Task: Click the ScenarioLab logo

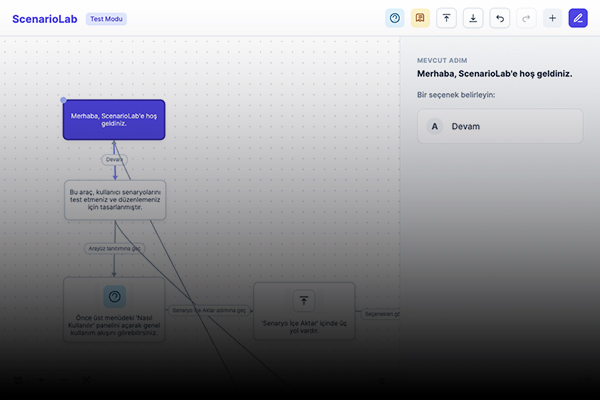Action: [45, 19]
